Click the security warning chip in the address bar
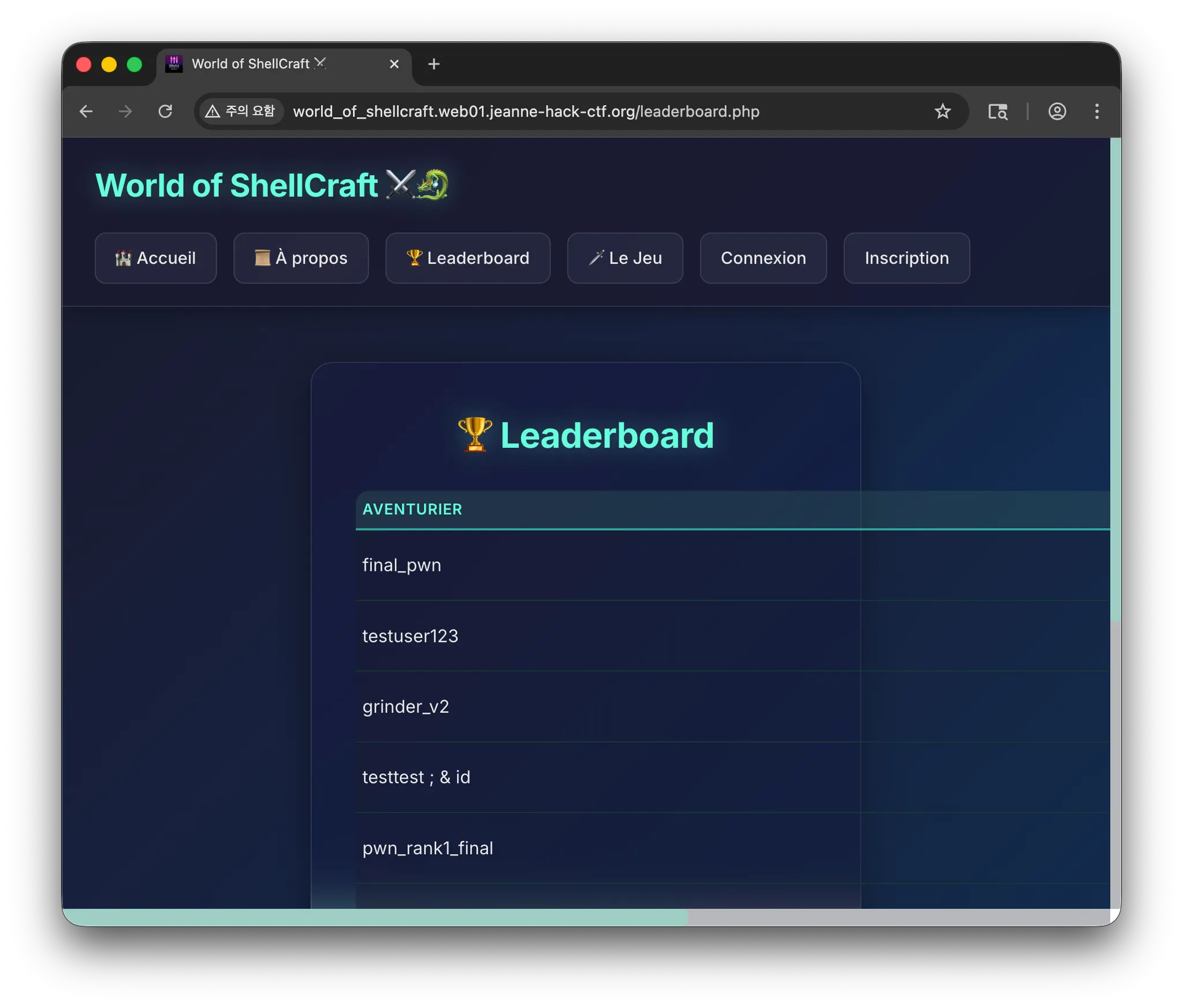The width and height of the screenshot is (1183, 1008). 241,111
